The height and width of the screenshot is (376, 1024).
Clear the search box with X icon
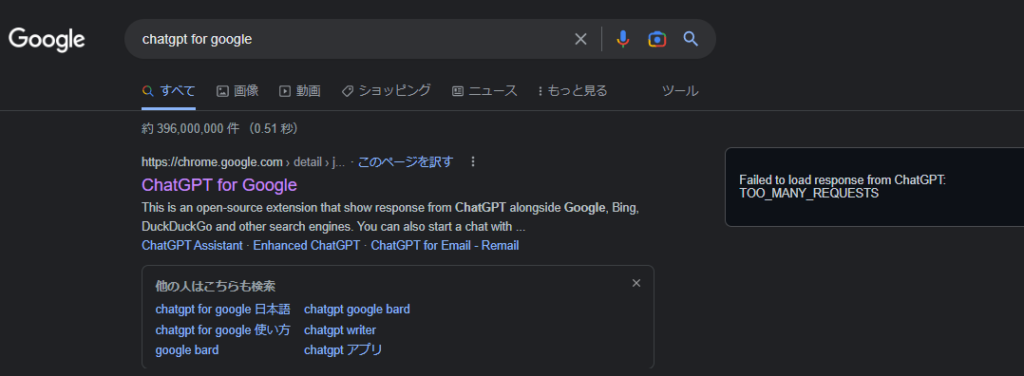coord(581,39)
